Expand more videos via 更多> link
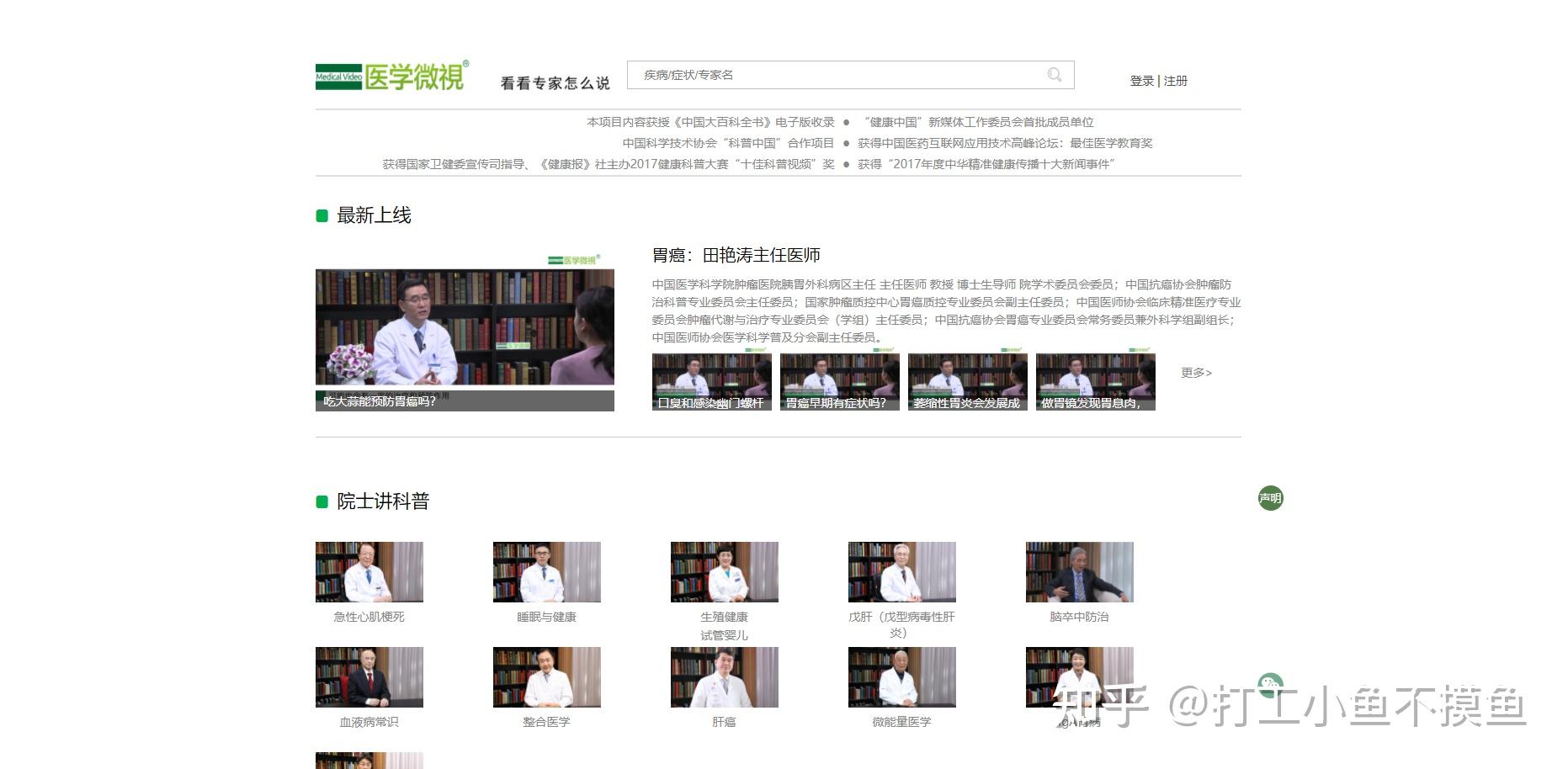This screenshot has width=1568, height=769. tap(1194, 373)
